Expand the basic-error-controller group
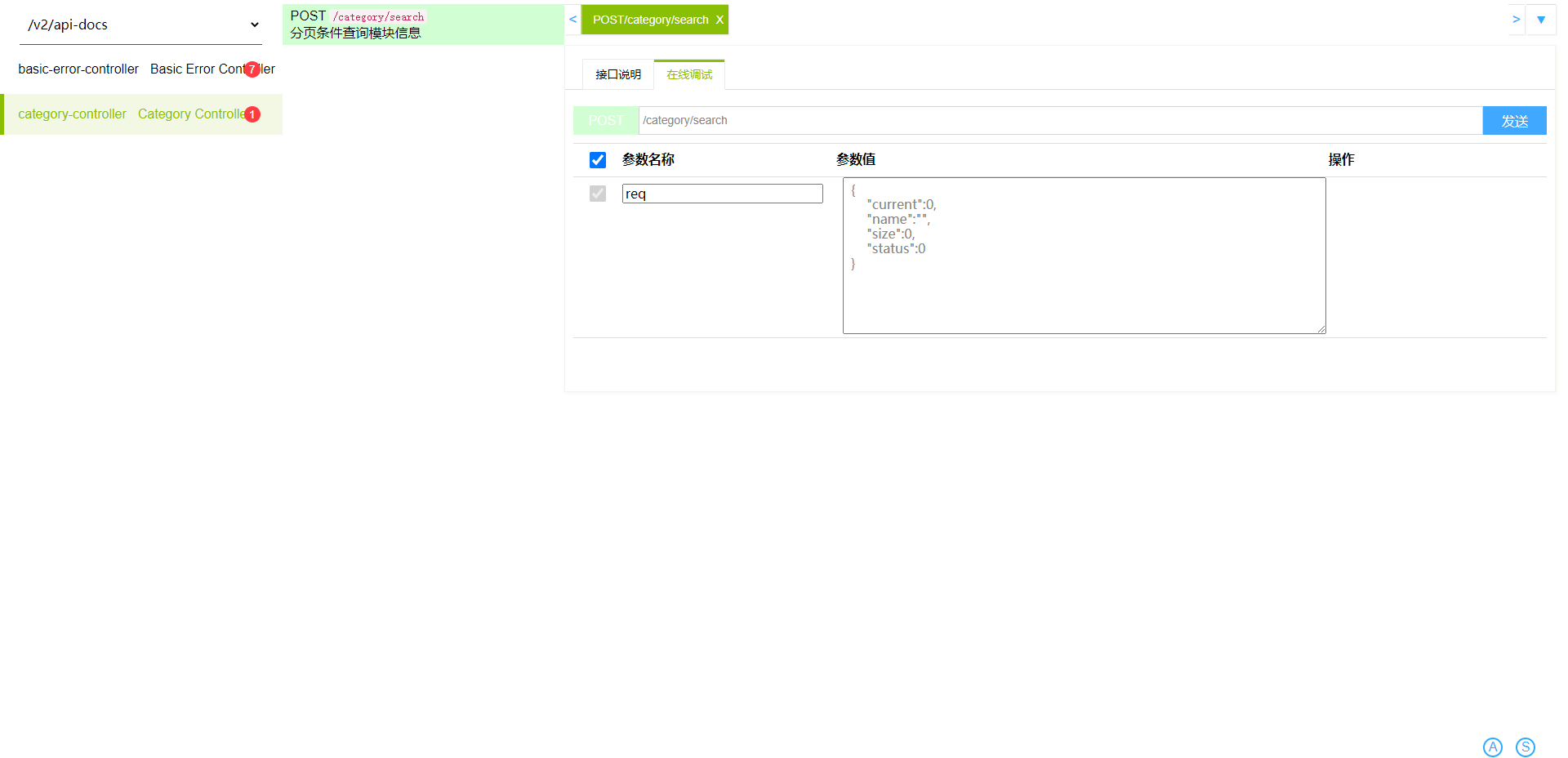The width and height of the screenshot is (1568, 758). click(78, 69)
